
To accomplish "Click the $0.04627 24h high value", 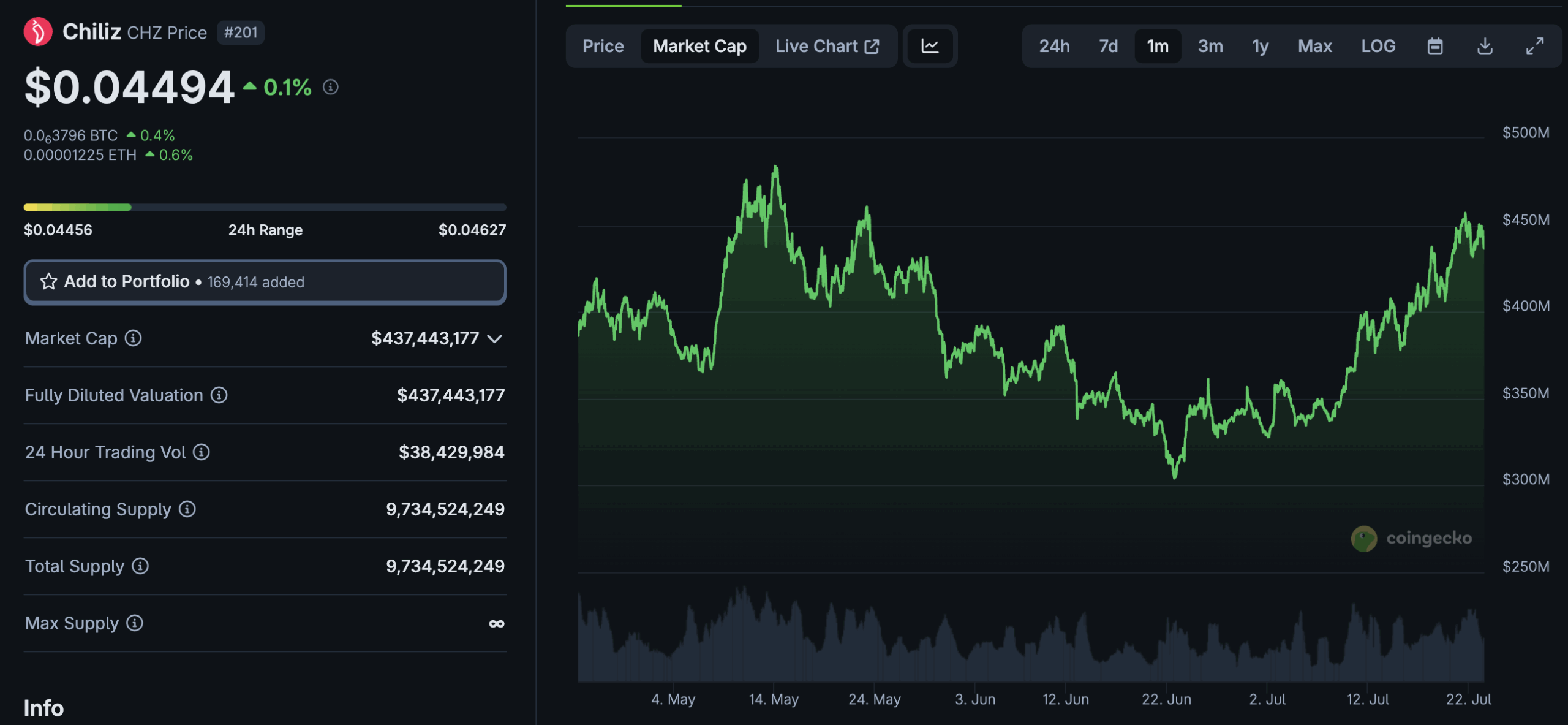I will click(472, 230).
